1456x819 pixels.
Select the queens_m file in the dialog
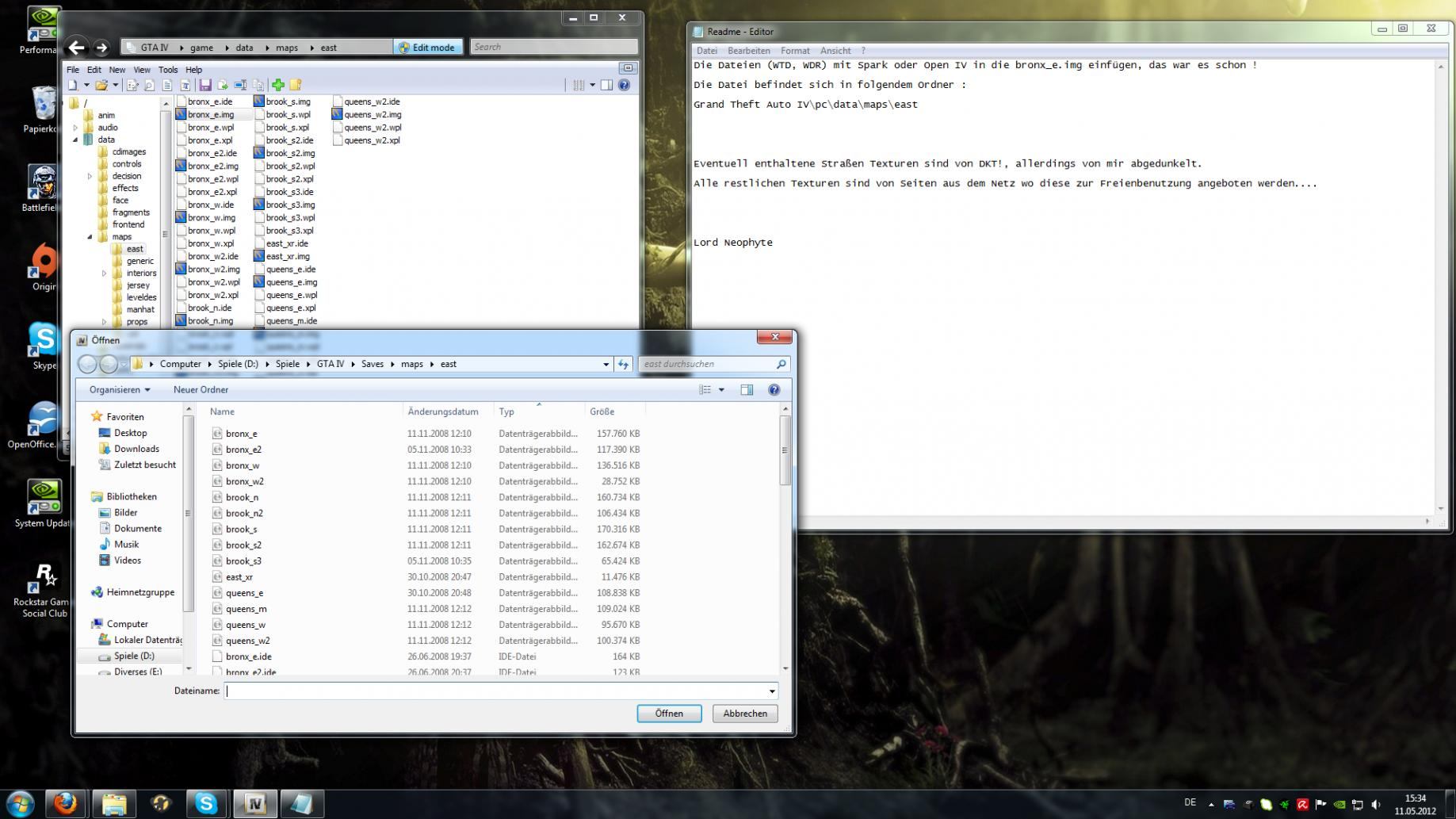coord(246,609)
